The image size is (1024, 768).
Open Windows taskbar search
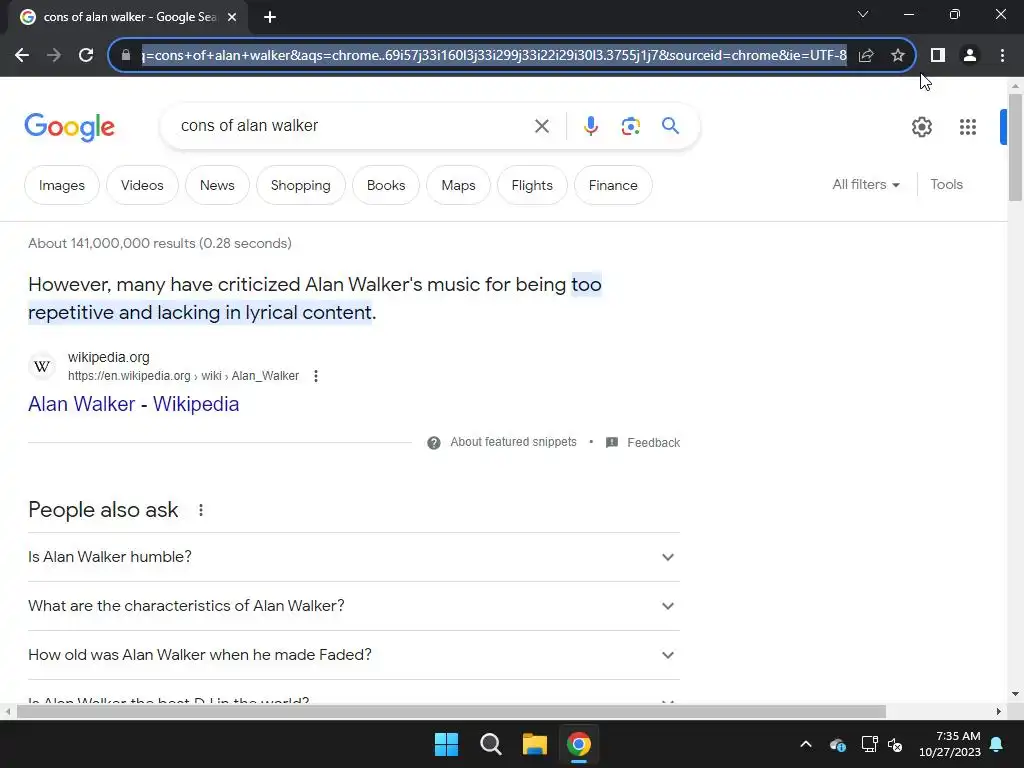(490, 744)
